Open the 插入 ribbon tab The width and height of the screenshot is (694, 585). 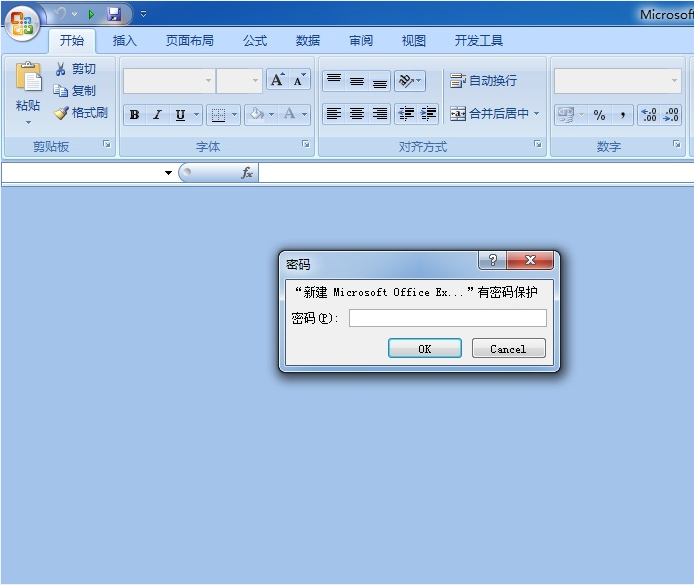click(124, 41)
